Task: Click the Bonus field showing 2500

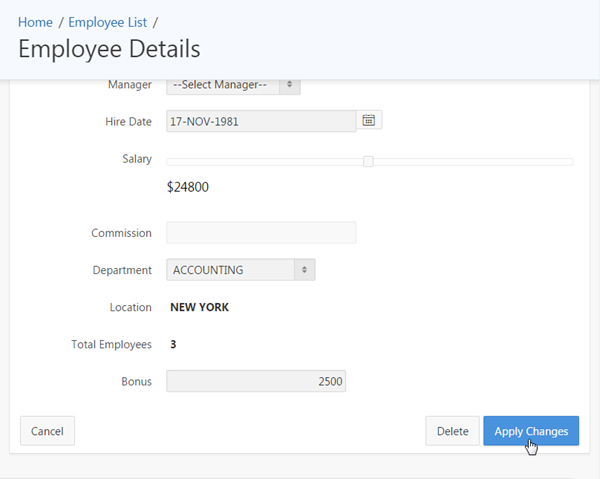Action: (256, 382)
